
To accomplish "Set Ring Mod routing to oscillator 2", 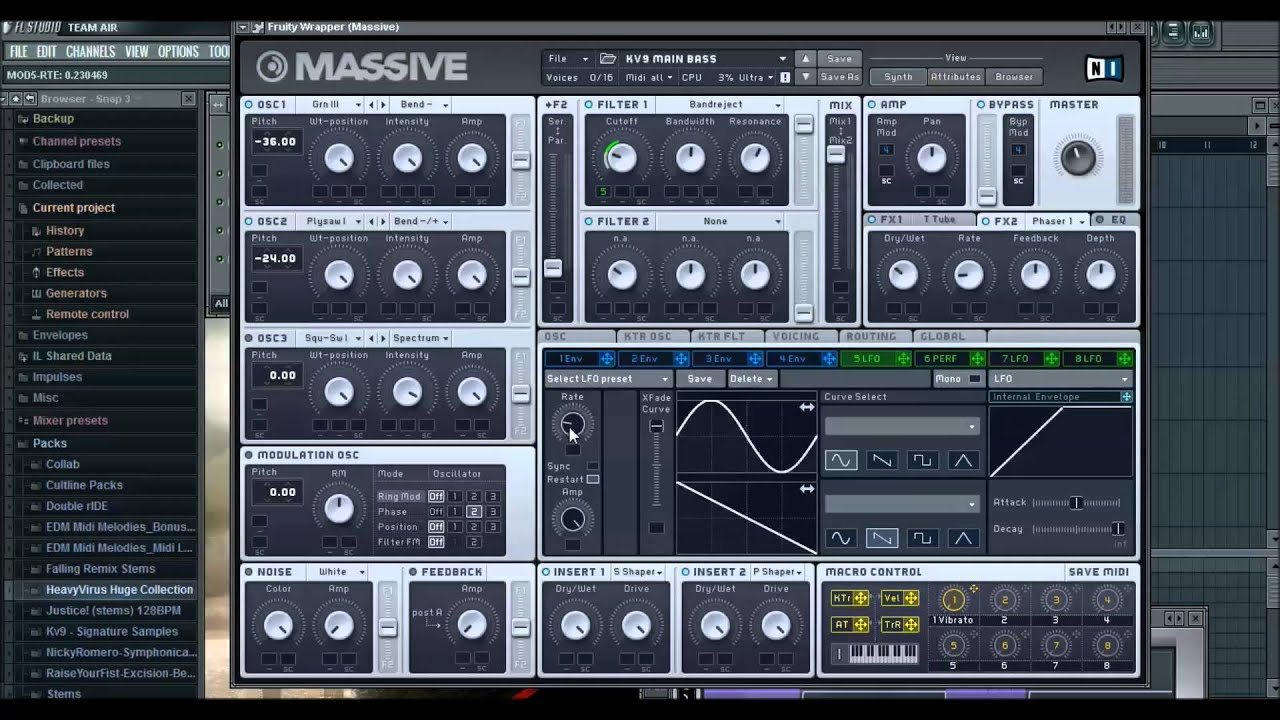I will tap(474, 497).
